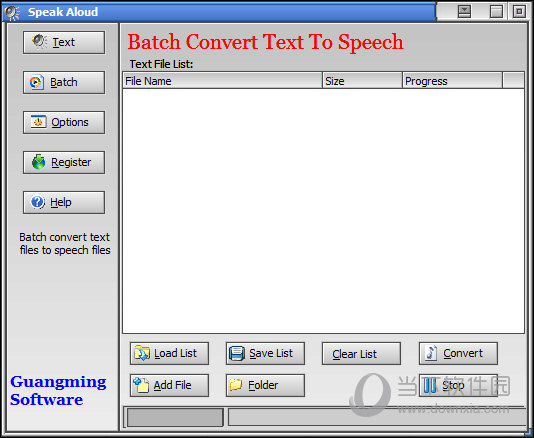The width and height of the screenshot is (534, 438).
Task: Save the current file list
Action: pyautogui.click(x=265, y=353)
